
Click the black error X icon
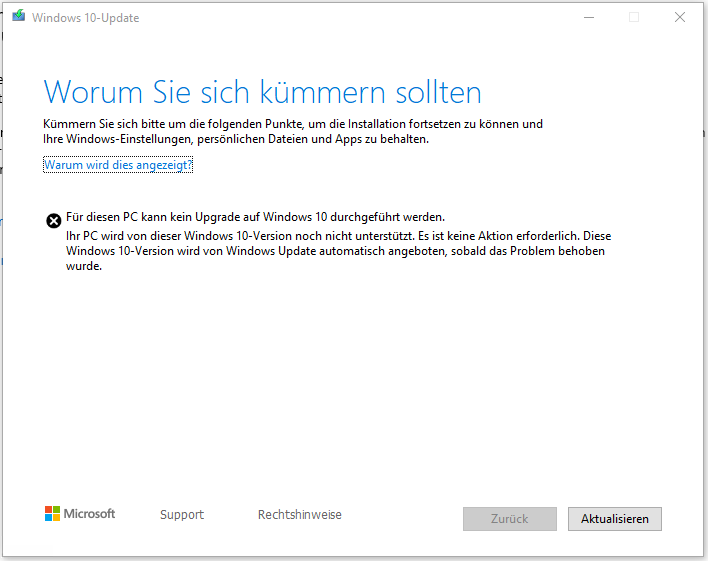[x=53, y=221]
